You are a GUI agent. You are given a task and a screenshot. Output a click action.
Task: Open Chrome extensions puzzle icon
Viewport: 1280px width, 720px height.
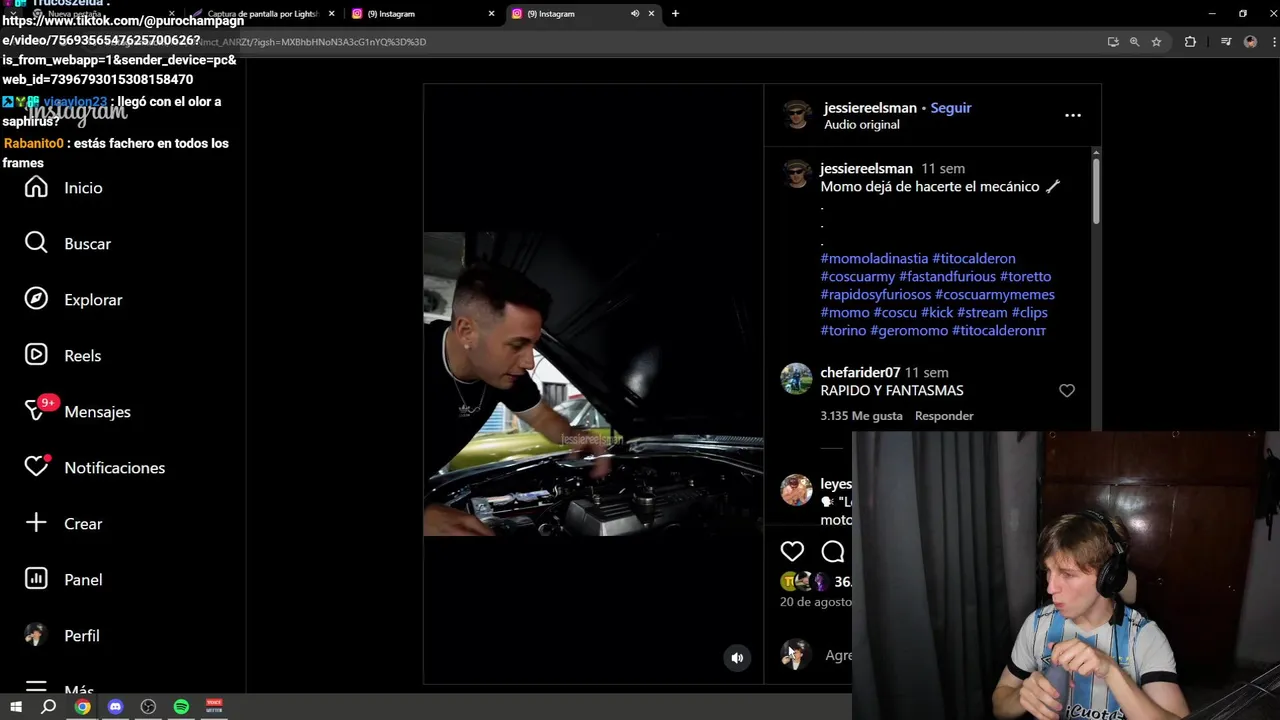pos(1190,42)
